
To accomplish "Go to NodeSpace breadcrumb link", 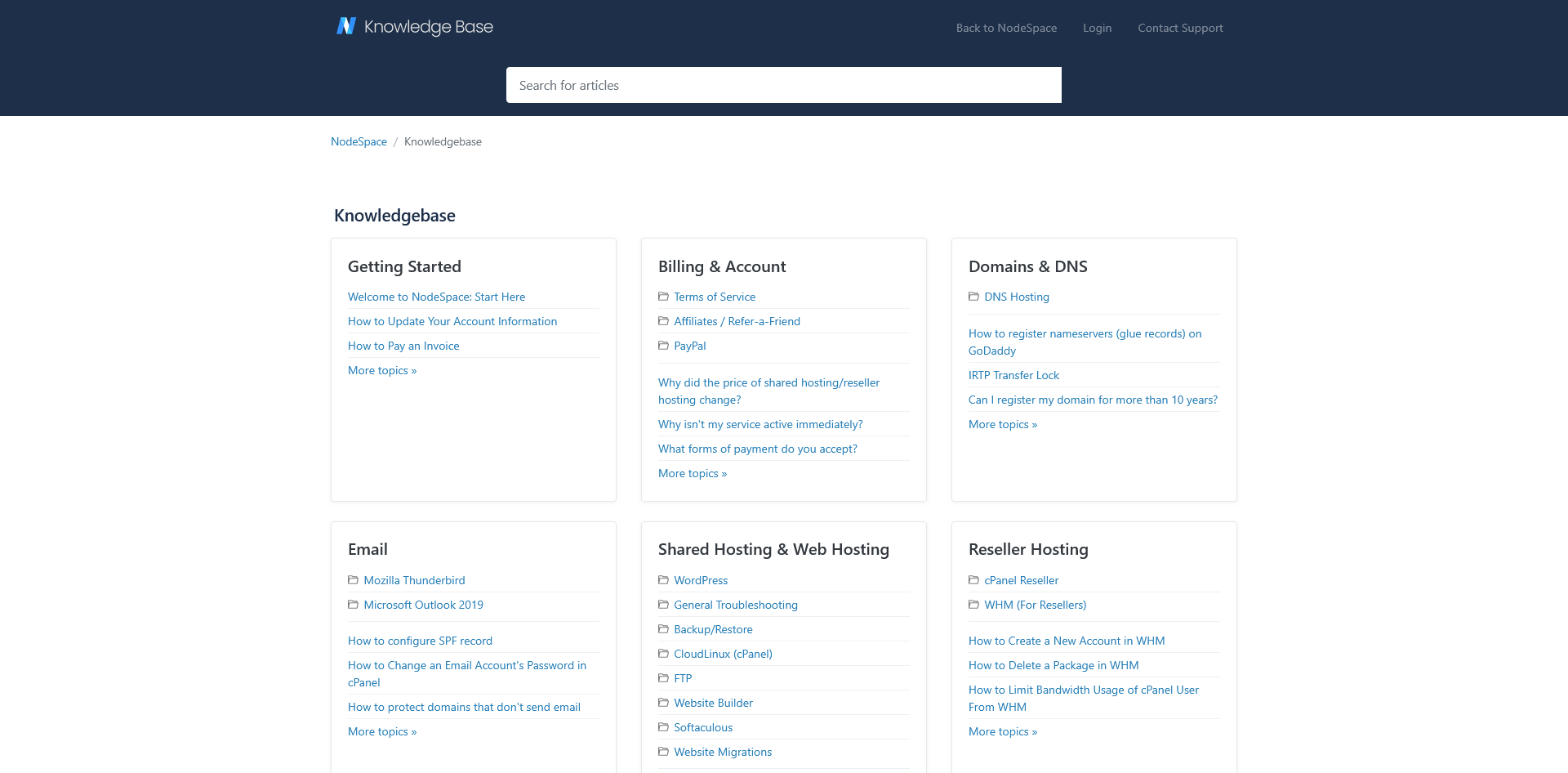I will pyautogui.click(x=359, y=141).
